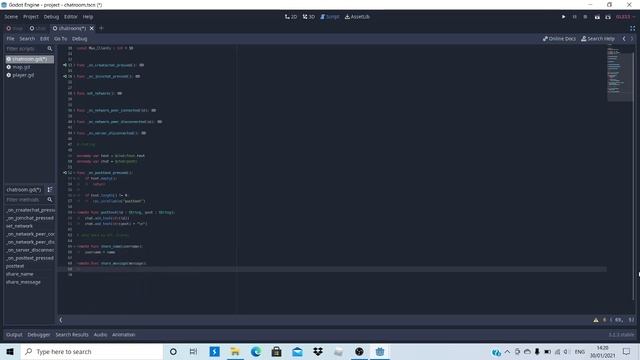The image size is (640, 360).
Task: Play a custom scene
Action: [608, 17]
